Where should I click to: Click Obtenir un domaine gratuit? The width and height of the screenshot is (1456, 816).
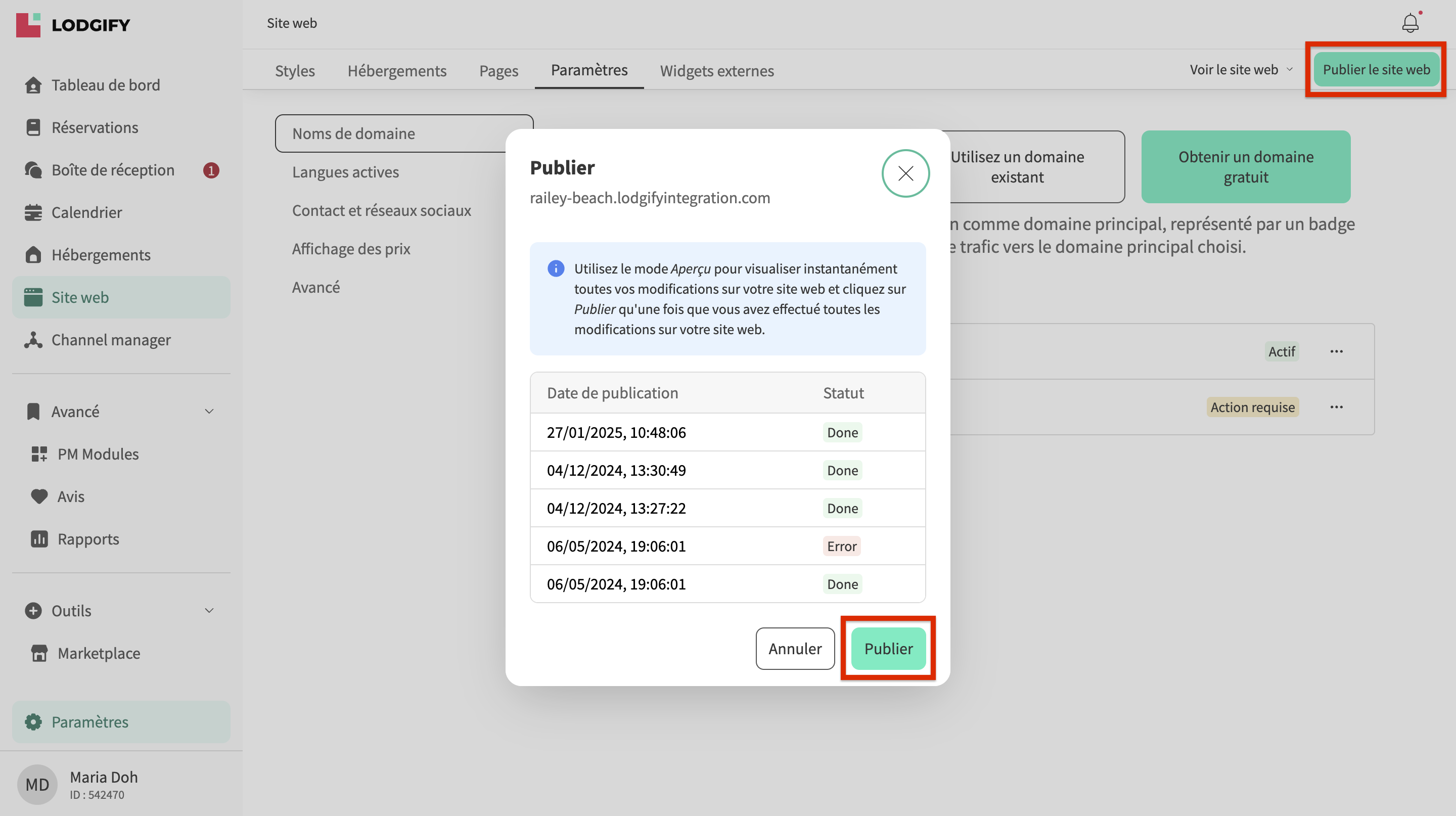pos(1245,167)
